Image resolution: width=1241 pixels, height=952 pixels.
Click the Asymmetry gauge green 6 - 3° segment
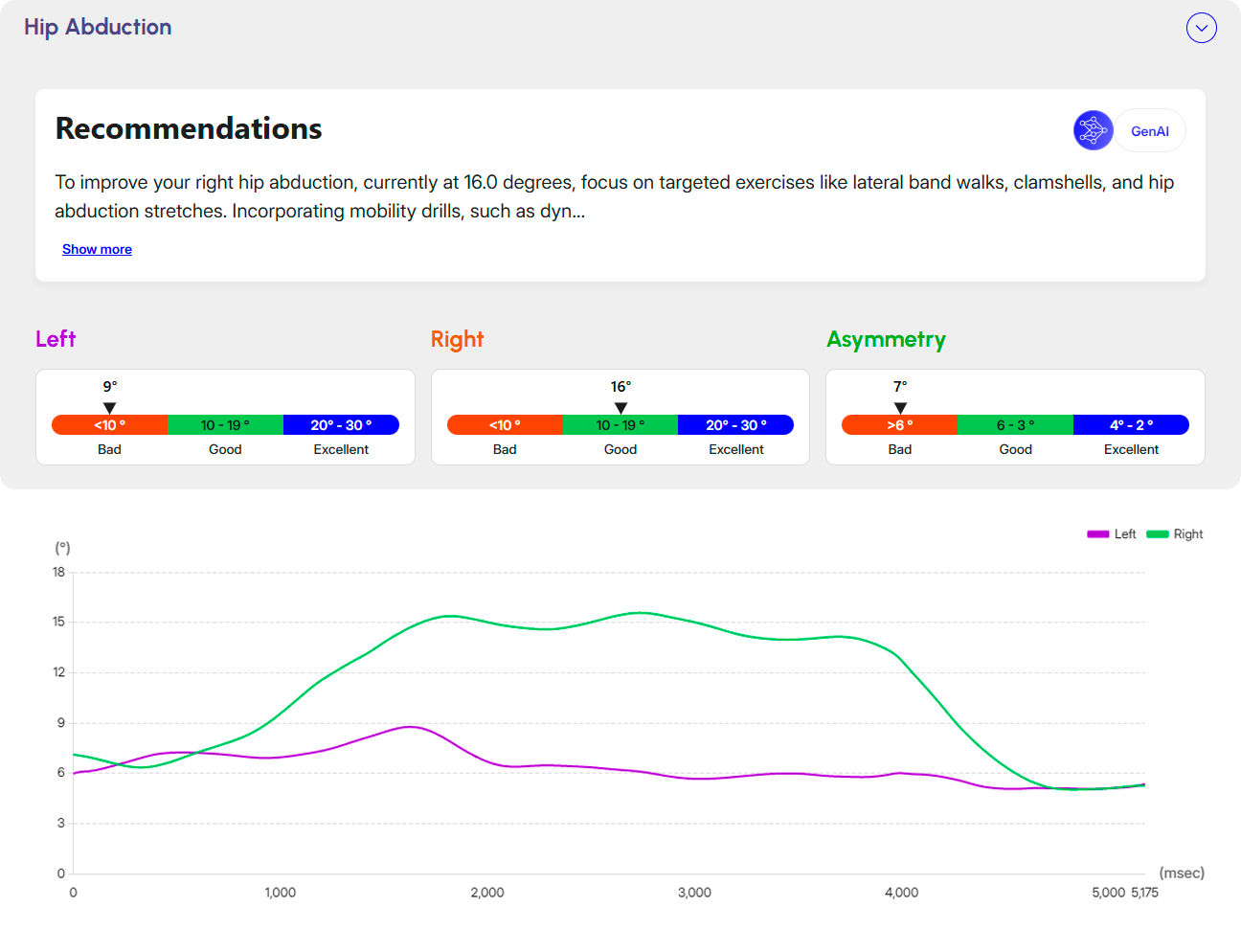pyautogui.click(x=1015, y=425)
